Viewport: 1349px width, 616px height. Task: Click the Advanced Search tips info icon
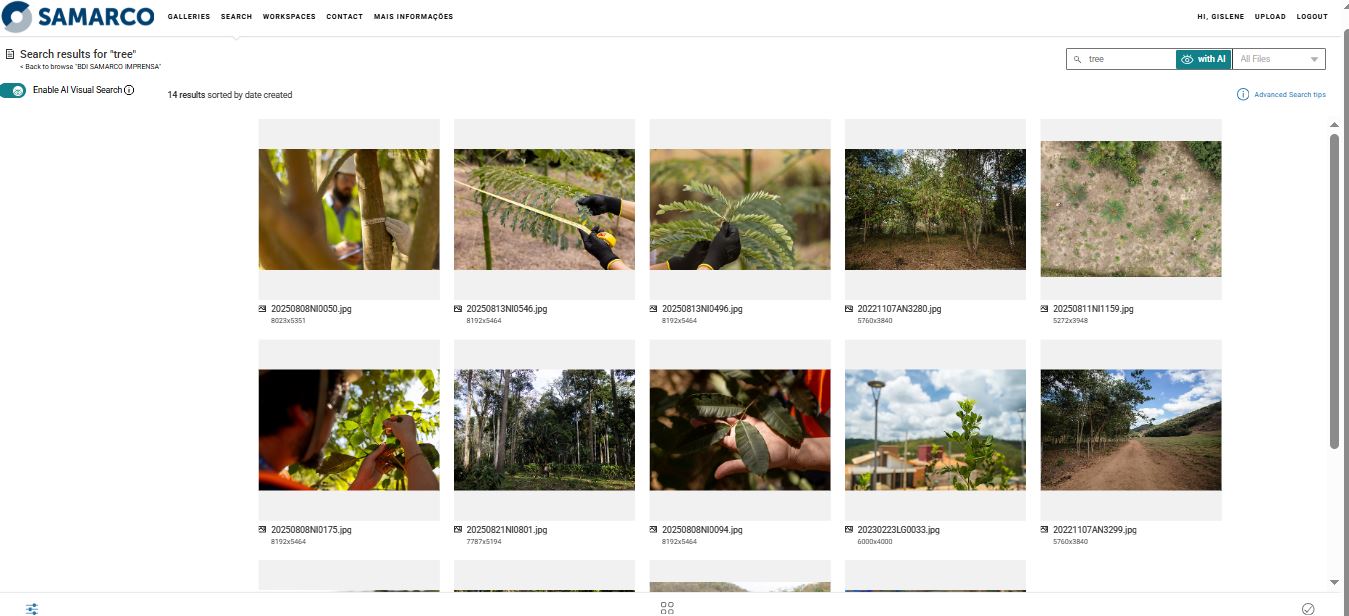click(1243, 94)
